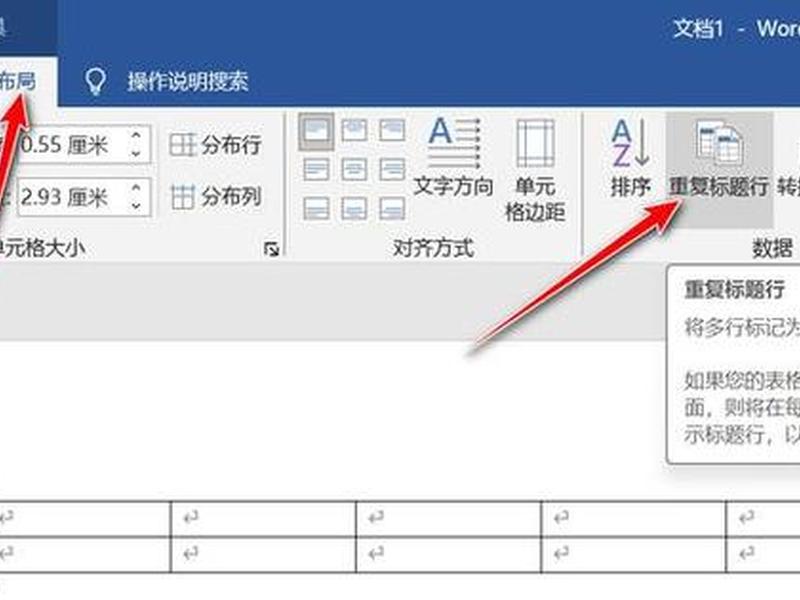Viewport: 800px width, 600px height.
Task: Open 单元格边距 cell margins
Action: pyautogui.click(x=535, y=170)
